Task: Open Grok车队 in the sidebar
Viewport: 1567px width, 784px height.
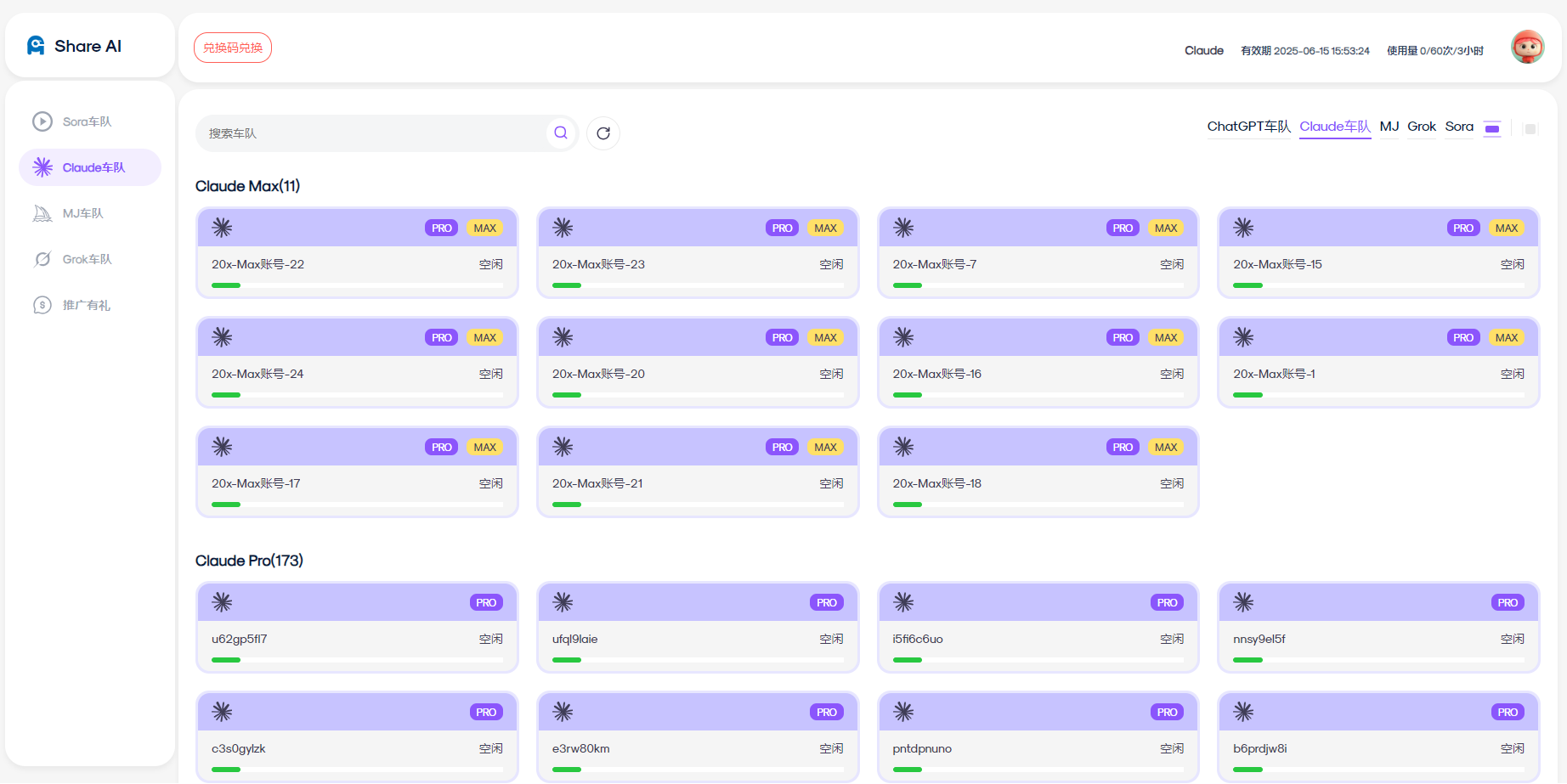Action: (90, 259)
